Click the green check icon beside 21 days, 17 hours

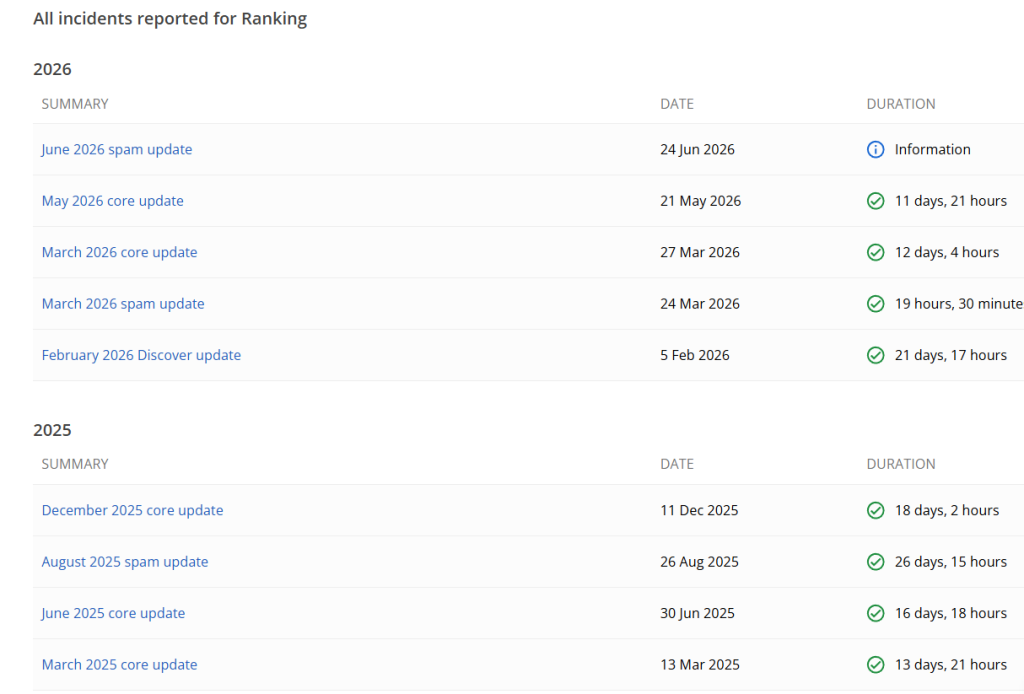click(875, 355)
